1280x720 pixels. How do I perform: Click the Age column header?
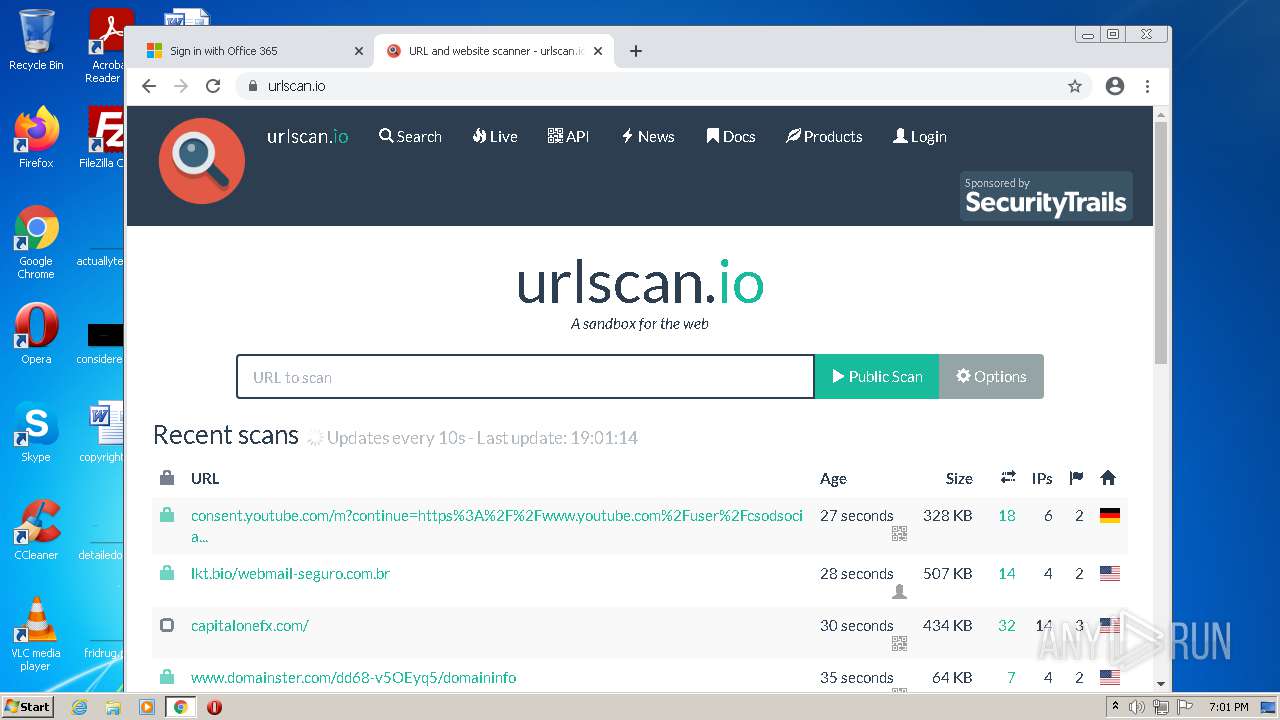(x=833, y=478)
